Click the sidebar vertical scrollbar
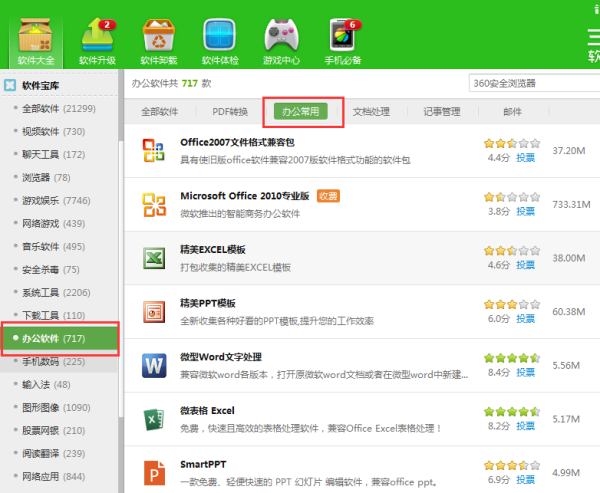The width and height of the screenshot is (600, 493). [x=121, y=281]
